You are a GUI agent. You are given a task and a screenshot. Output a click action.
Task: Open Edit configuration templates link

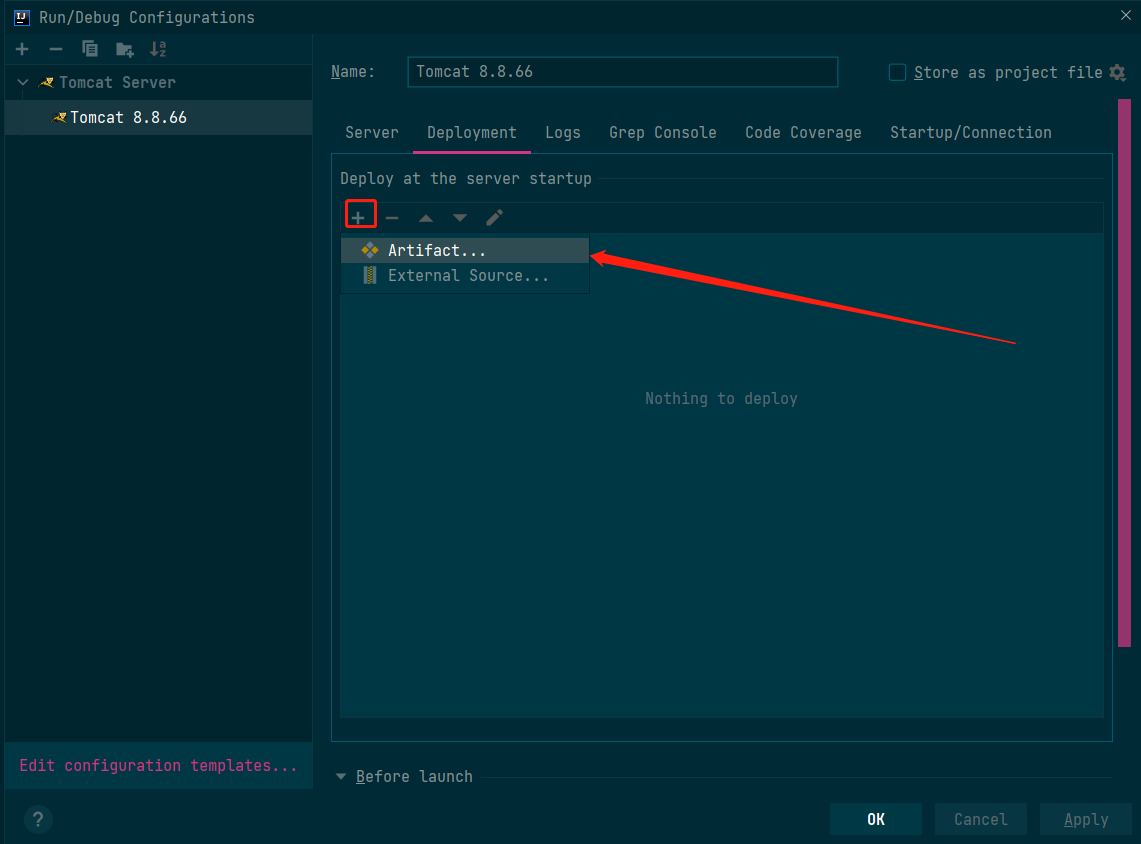[x=158, y=765]
